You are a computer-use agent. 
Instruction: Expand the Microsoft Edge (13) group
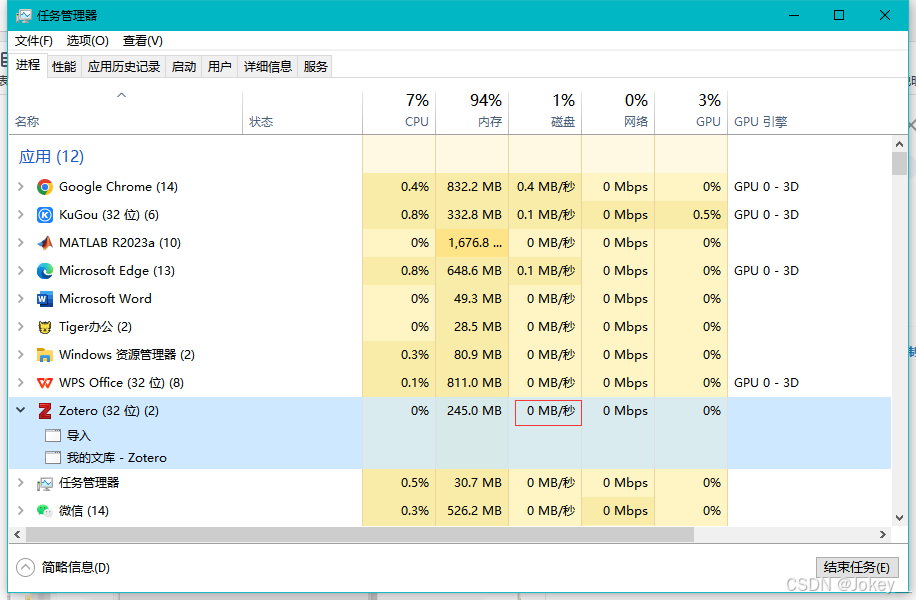(x=21, y=270)
